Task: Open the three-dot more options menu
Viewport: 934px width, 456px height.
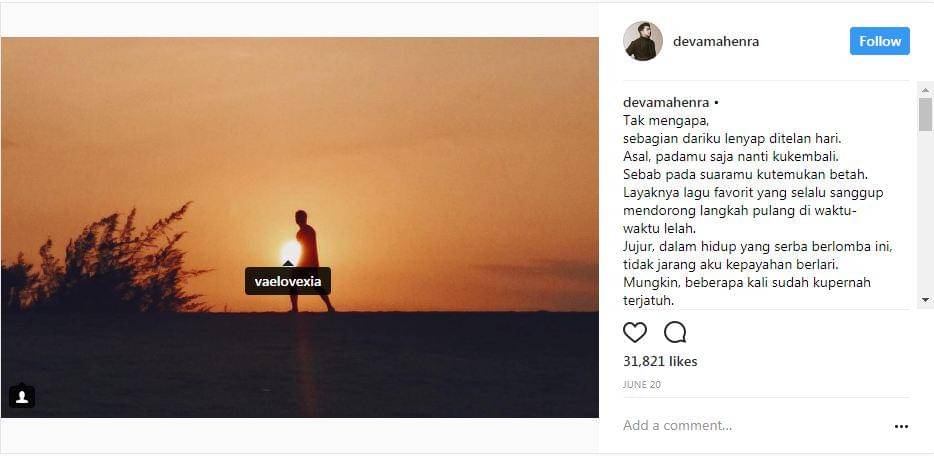Action: click(901, 426)
